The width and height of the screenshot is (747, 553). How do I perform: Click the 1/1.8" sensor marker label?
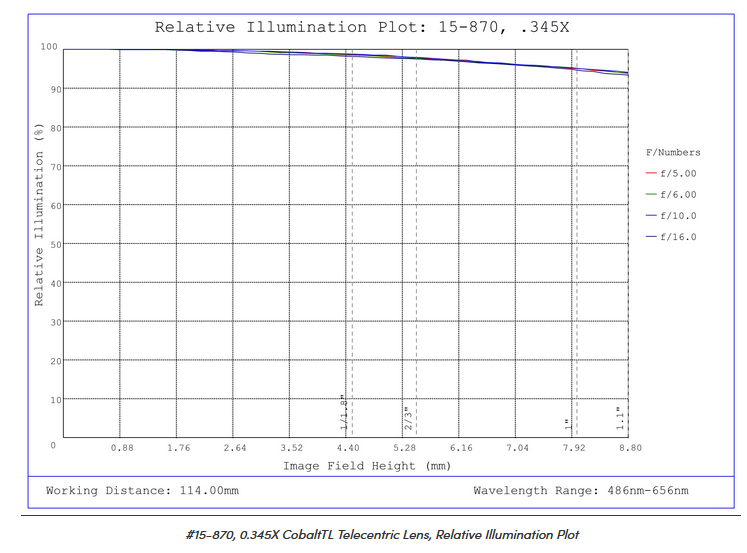pos(343,412)
